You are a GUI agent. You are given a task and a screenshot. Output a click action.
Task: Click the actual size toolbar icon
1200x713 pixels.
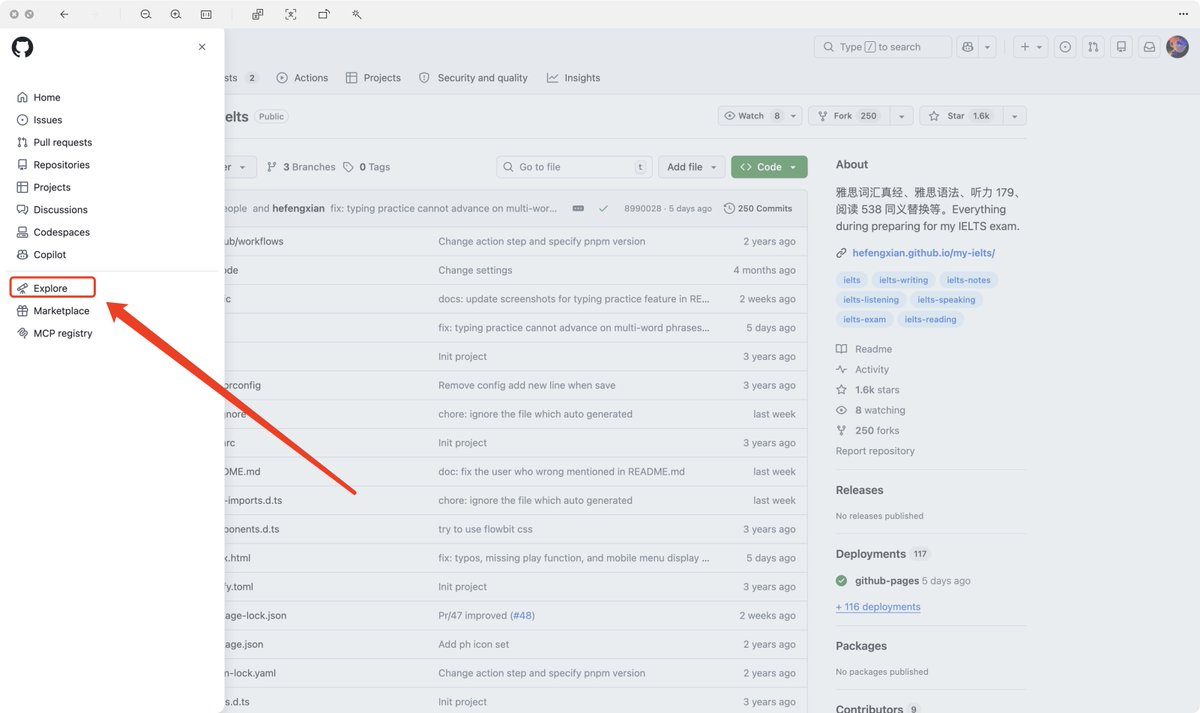(206, 14)
